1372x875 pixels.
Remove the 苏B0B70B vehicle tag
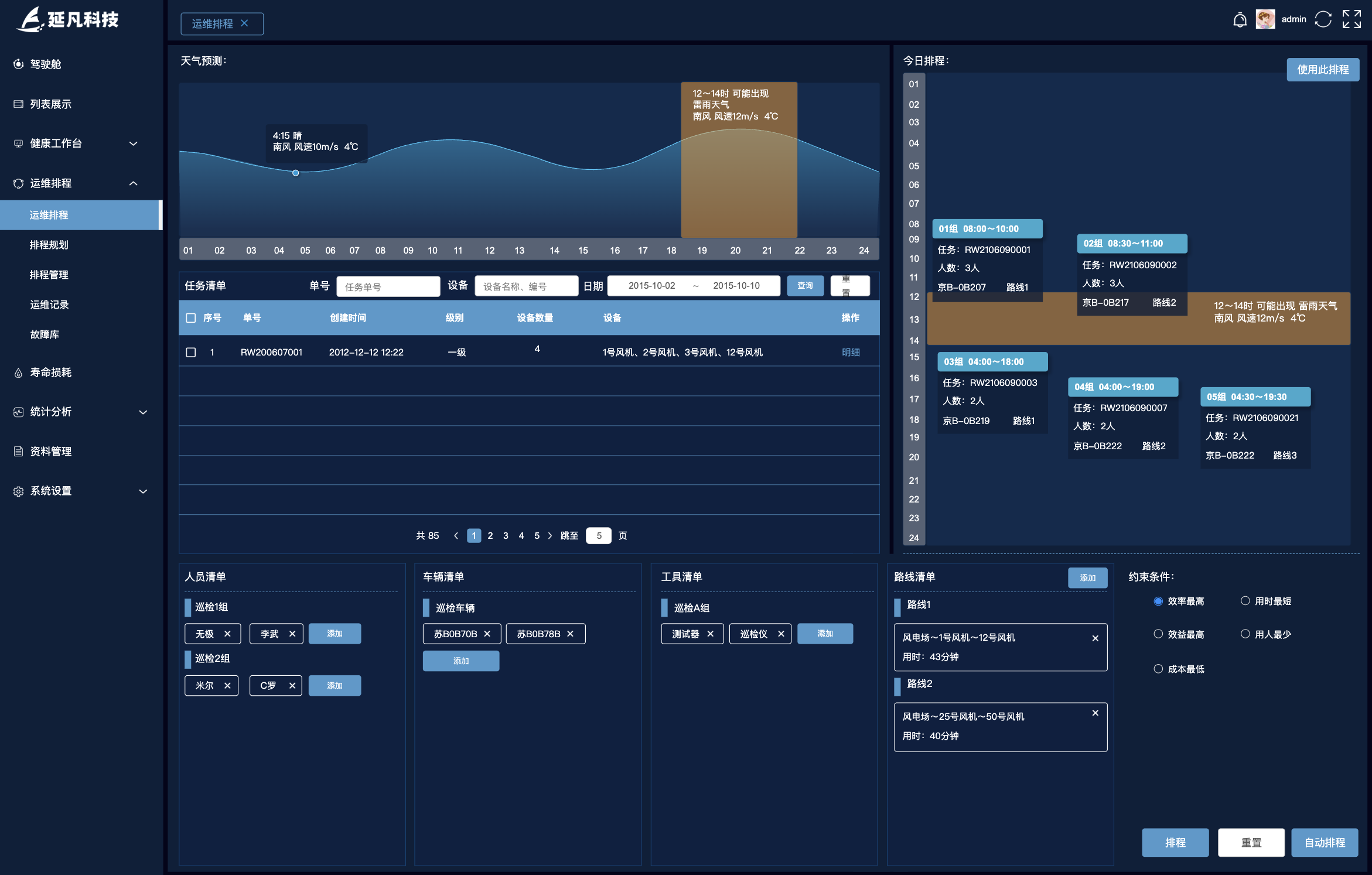point(487,634)
